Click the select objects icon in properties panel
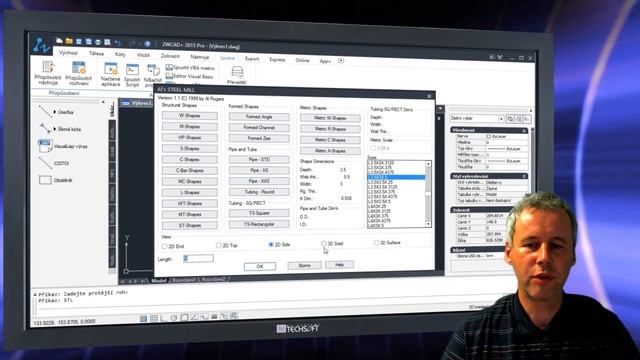The width and height of the screenshot is (640, 360). click(x=518, y=119)
